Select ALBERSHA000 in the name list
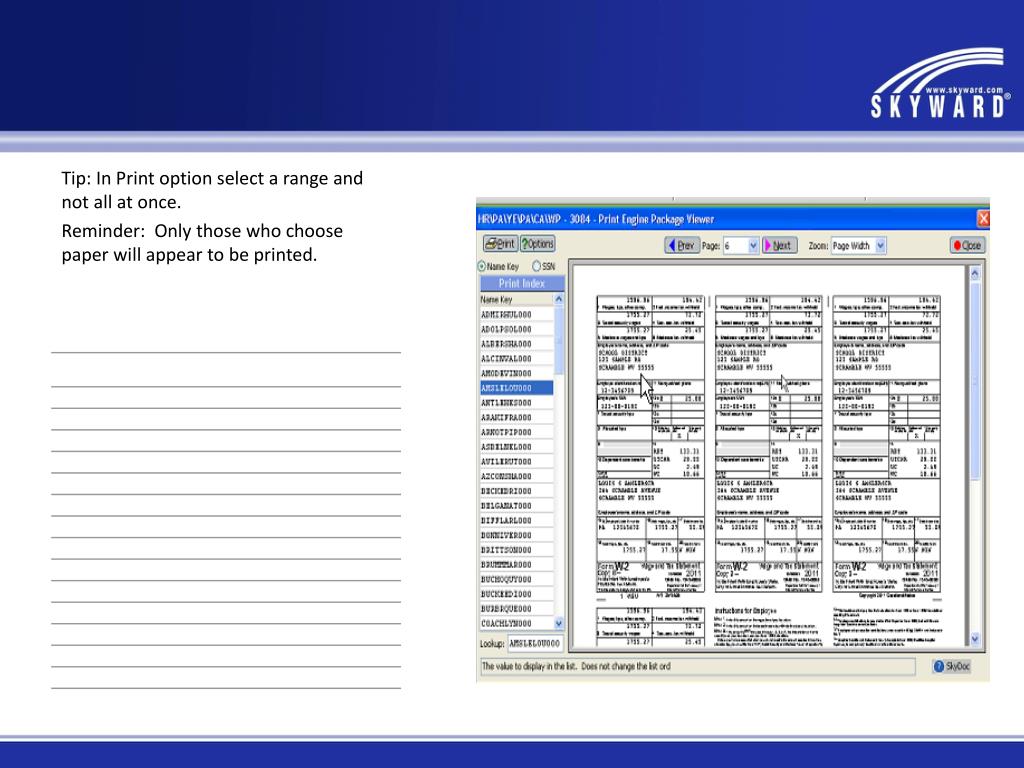Screen dimensions: 1024x768 tap(517, 344)
